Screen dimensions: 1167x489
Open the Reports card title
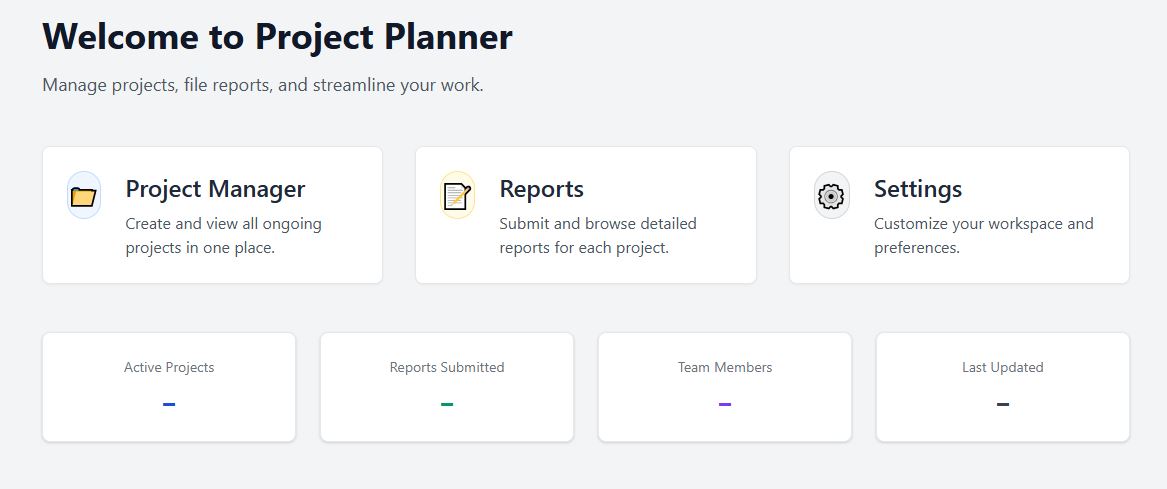click(x=541, y=189)
